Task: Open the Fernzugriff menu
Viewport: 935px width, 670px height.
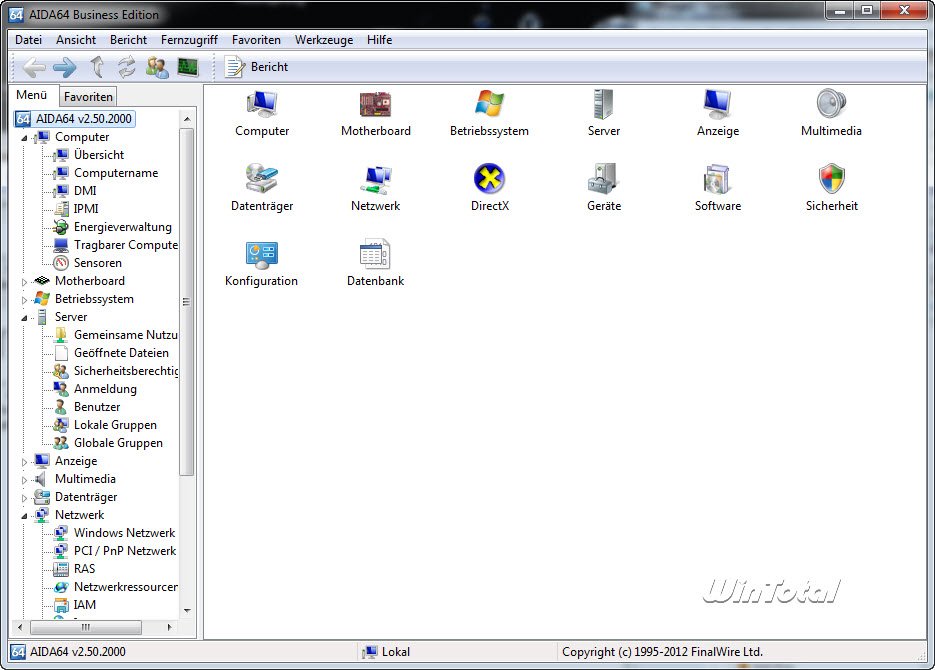Action: click(189, 40)
